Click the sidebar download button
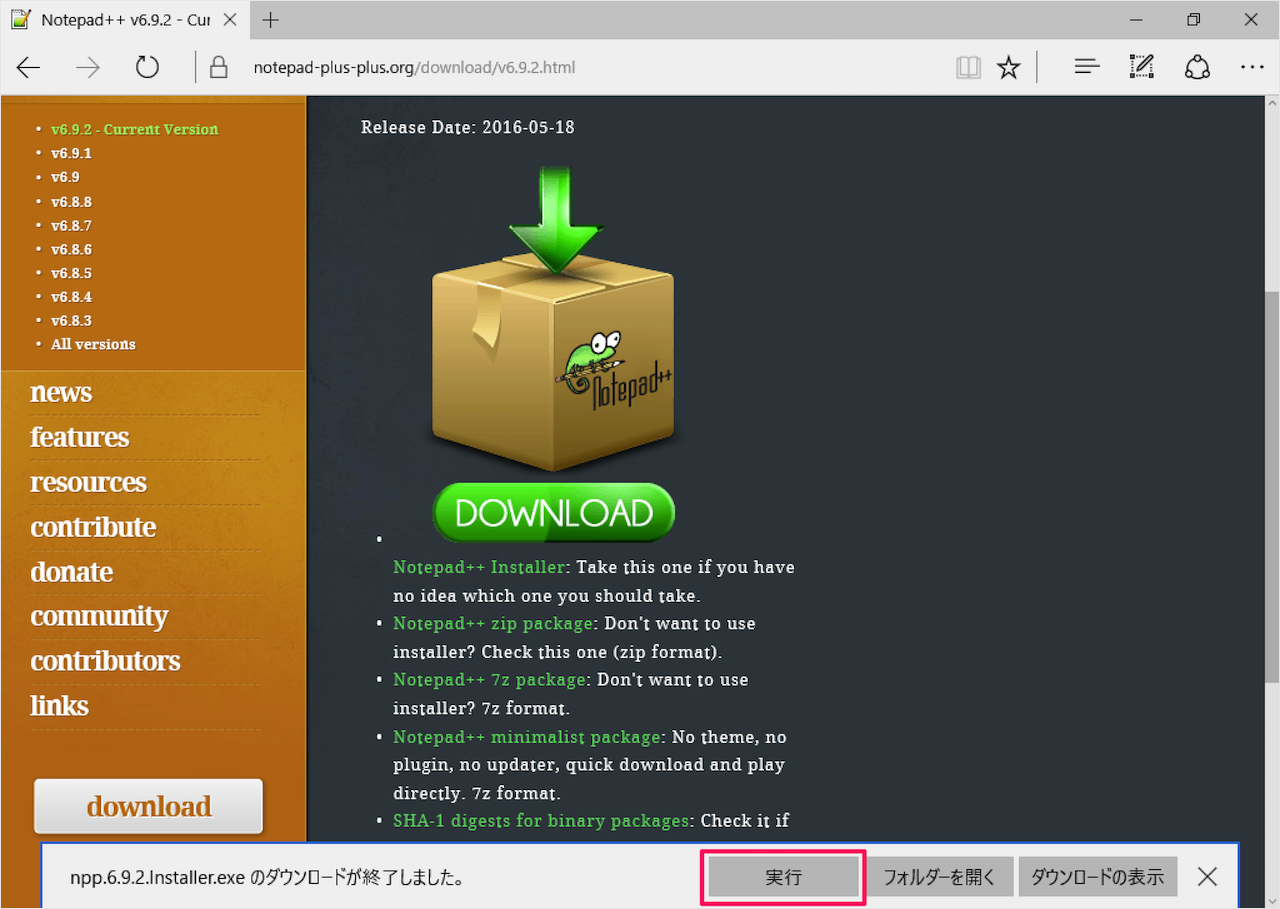 (148, 806)
